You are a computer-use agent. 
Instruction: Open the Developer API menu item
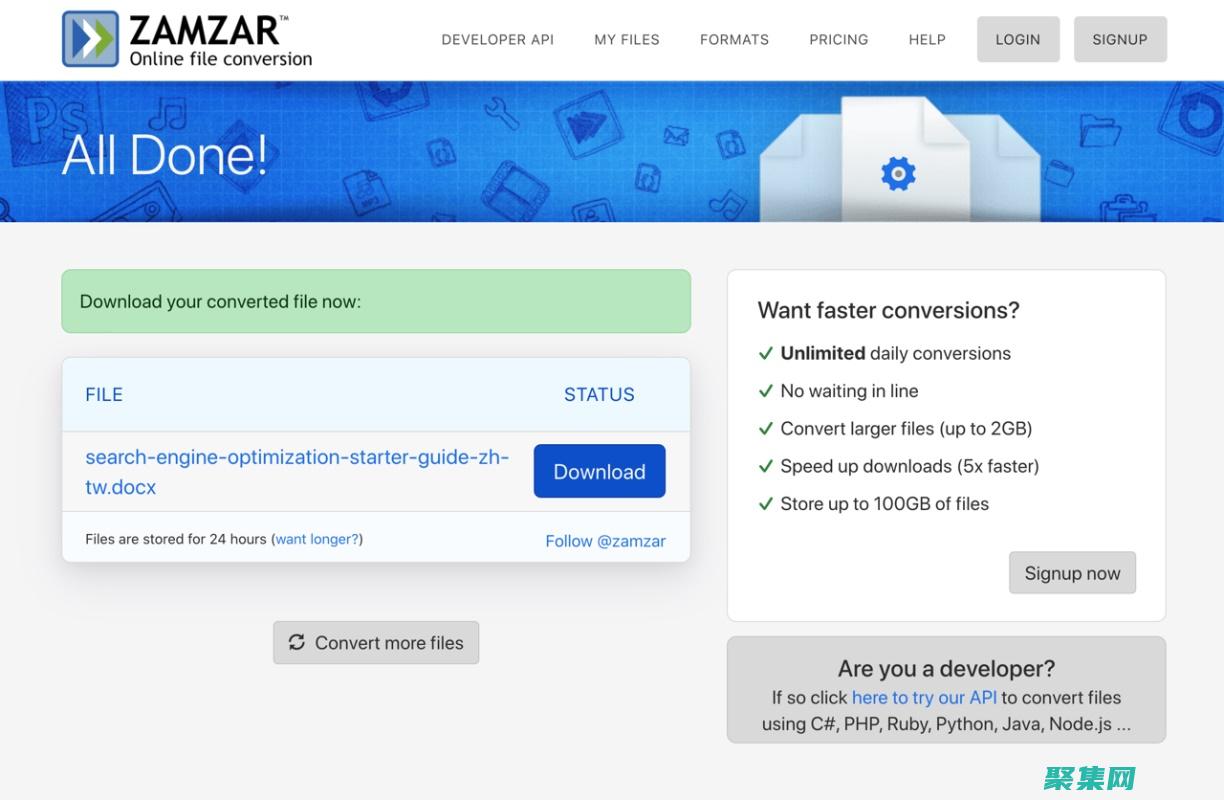(x=497, y=40)
